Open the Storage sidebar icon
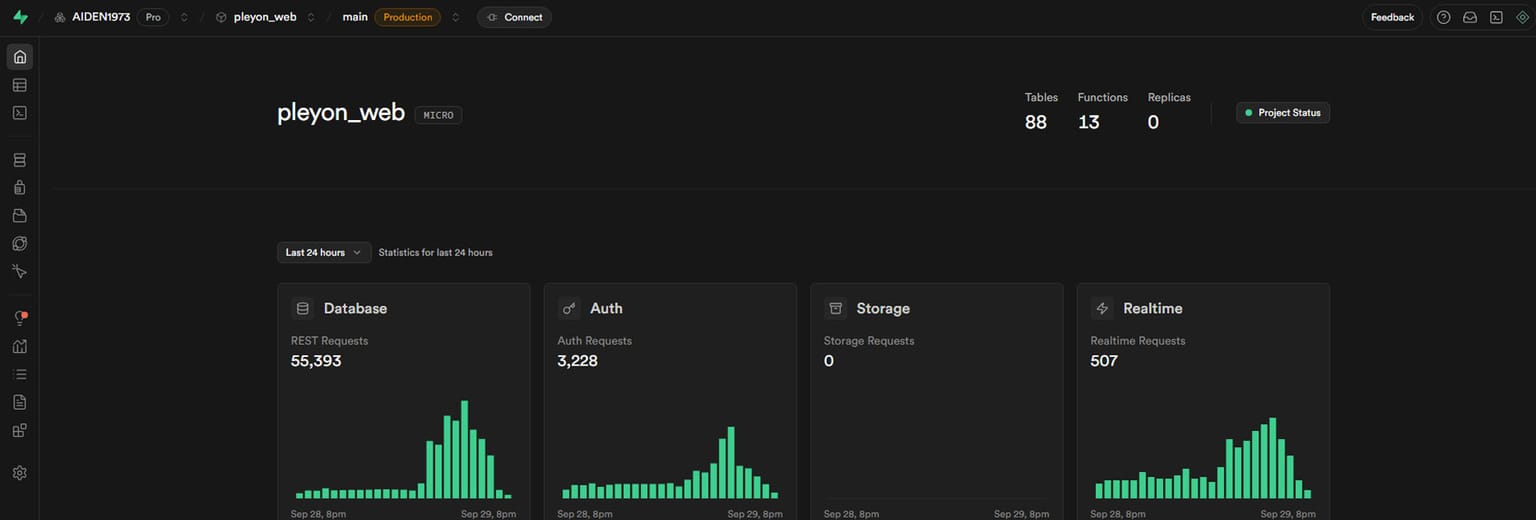Image resolution: width=1536 pixels, height=520 pixels. pyautogui.click(x=19, y=215)
